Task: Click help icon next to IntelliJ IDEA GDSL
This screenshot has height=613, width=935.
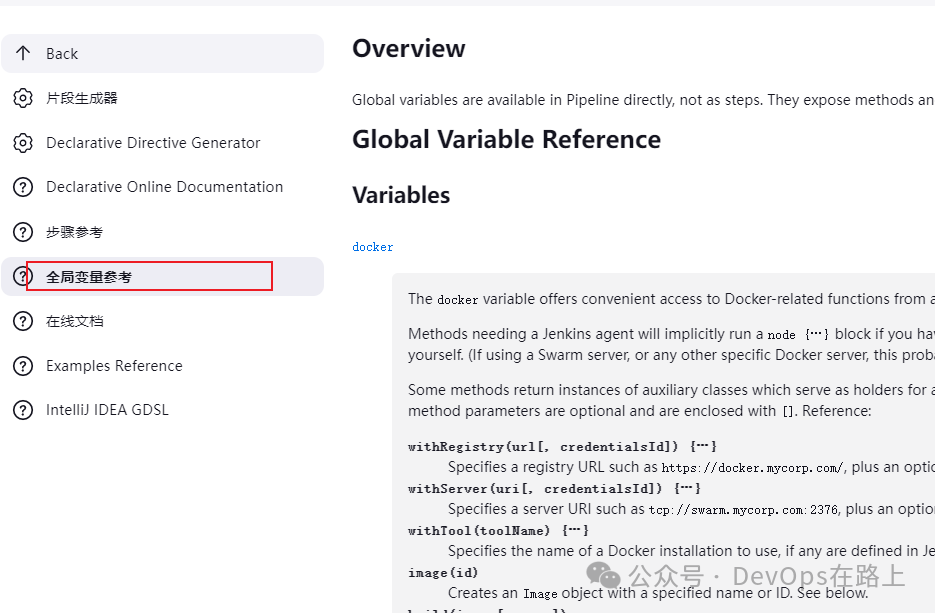Action: click(x=23, y=410)
